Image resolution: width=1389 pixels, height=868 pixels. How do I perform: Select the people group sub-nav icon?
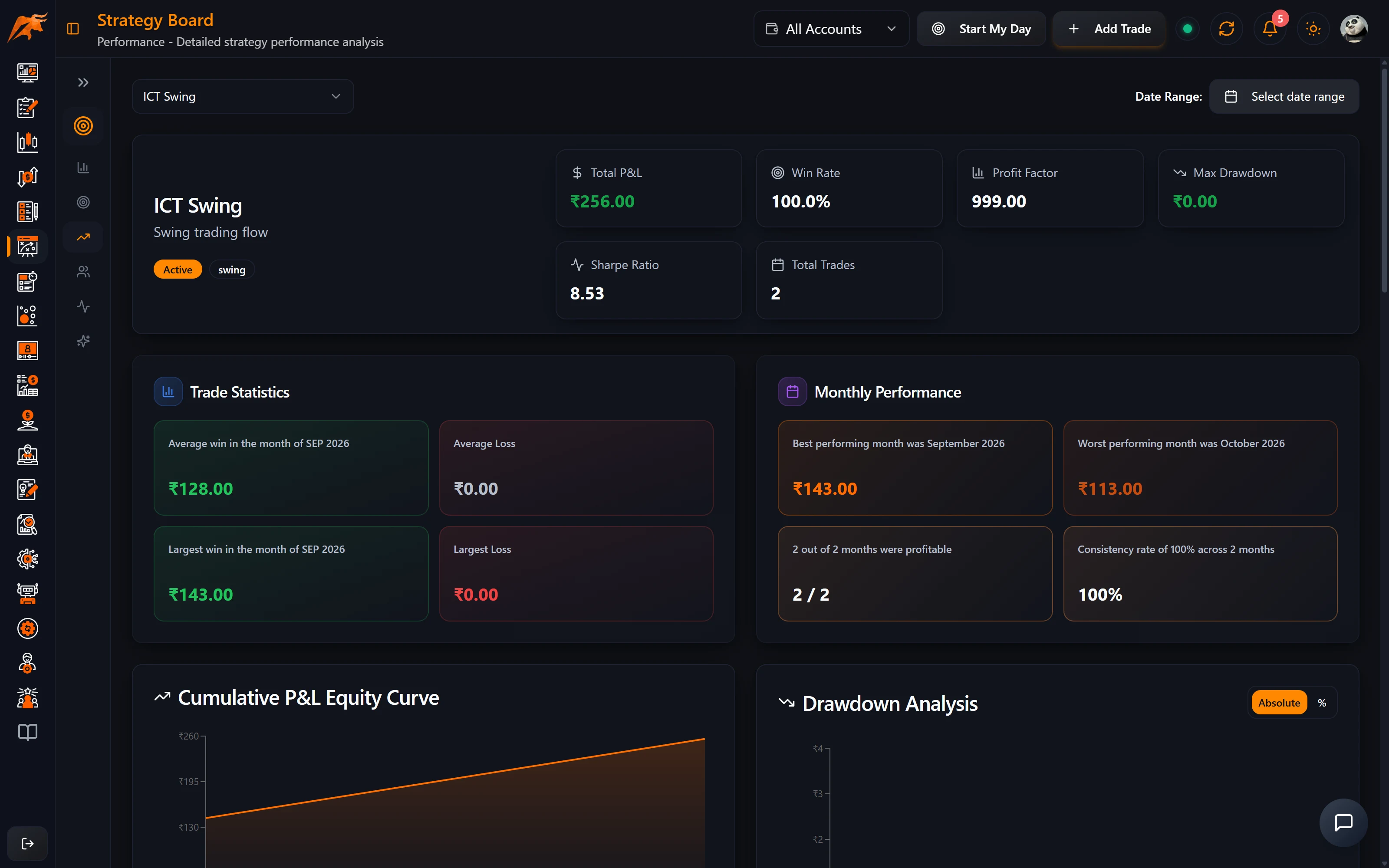tap(83, 272)
